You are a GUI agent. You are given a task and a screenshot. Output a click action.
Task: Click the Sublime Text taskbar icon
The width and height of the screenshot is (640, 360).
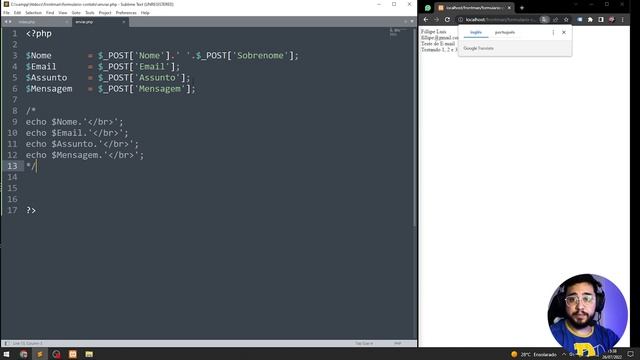(x=40, y=354)
